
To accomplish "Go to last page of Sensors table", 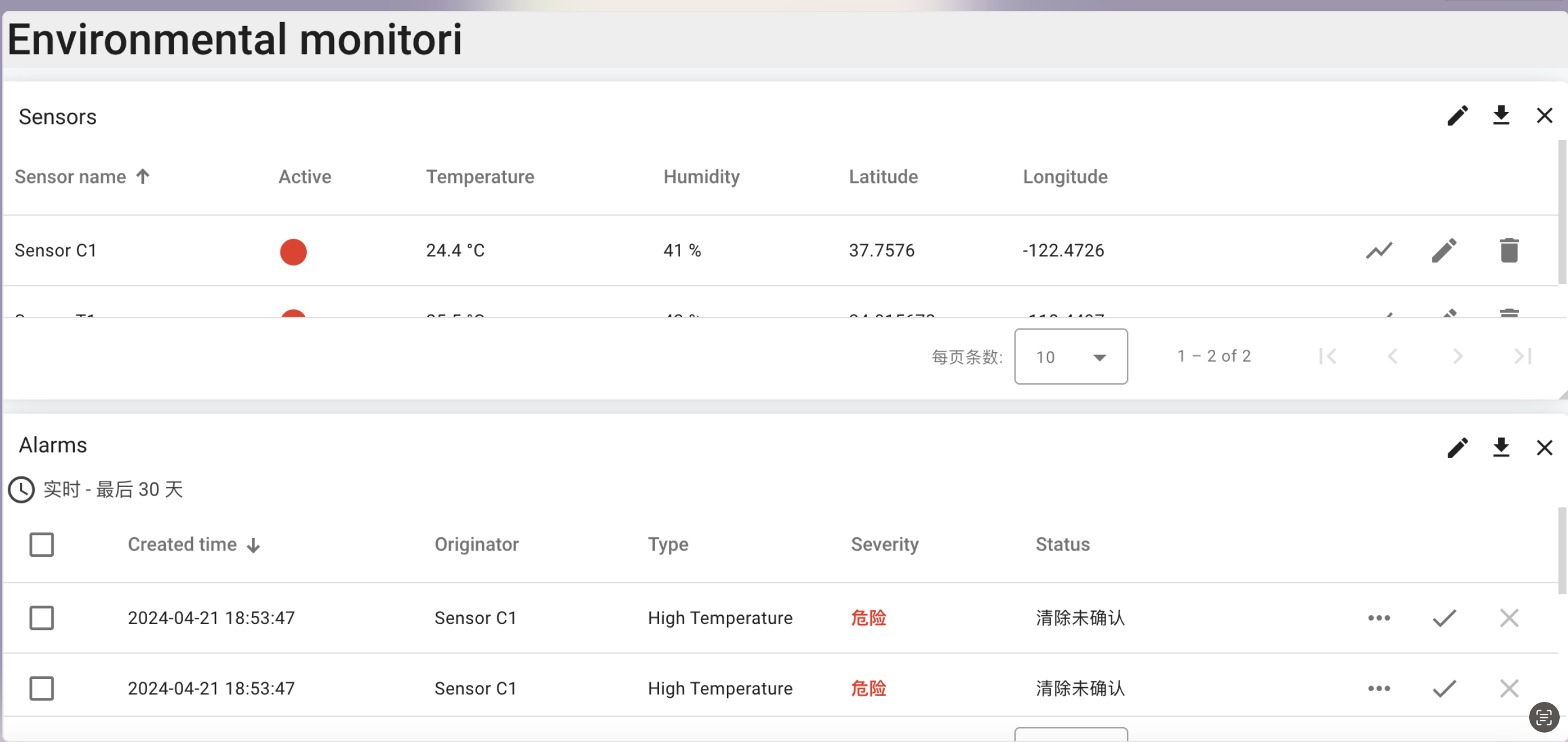I will pyautogui.click(x=1522, y=356).
